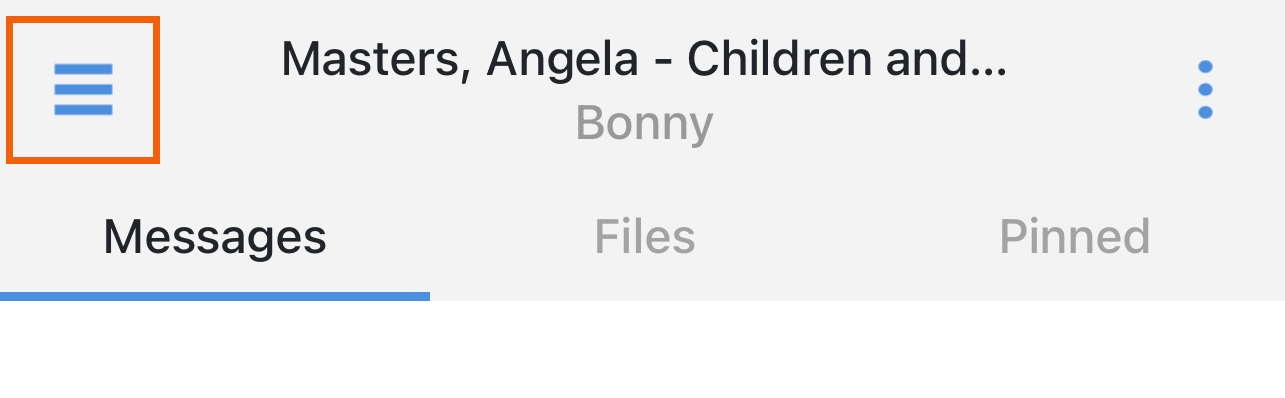Click the blue underline beneath Messages

[215, 296]
